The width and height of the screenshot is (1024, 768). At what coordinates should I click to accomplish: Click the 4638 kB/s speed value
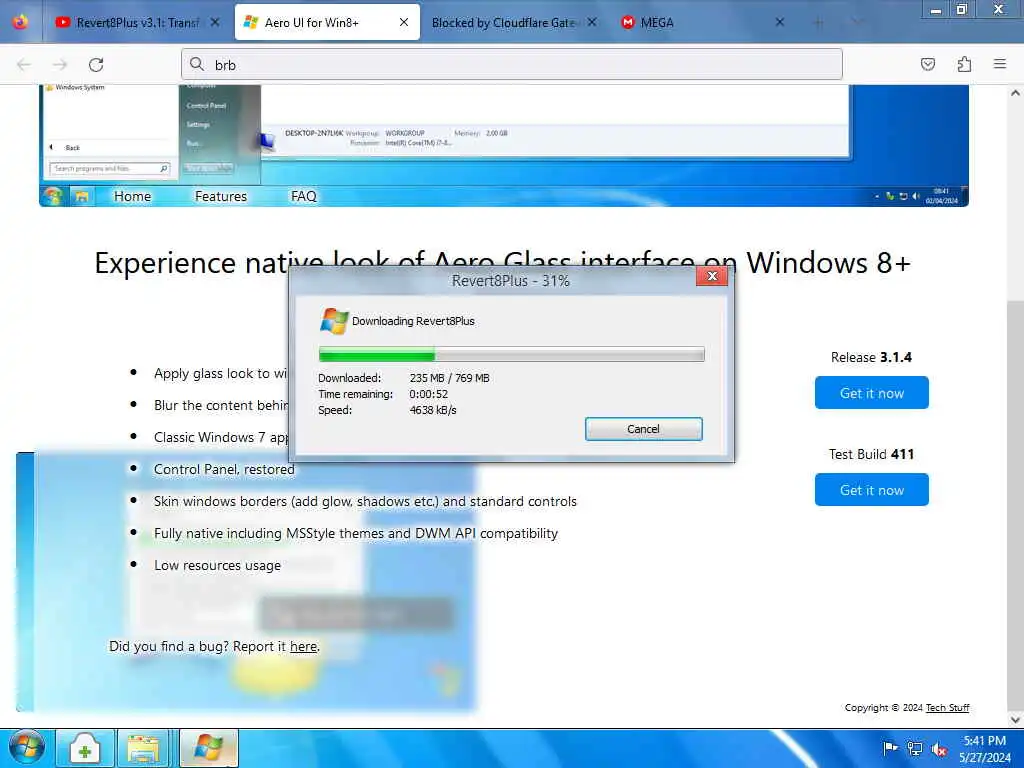pyautogui.click(x=433, y=410)
